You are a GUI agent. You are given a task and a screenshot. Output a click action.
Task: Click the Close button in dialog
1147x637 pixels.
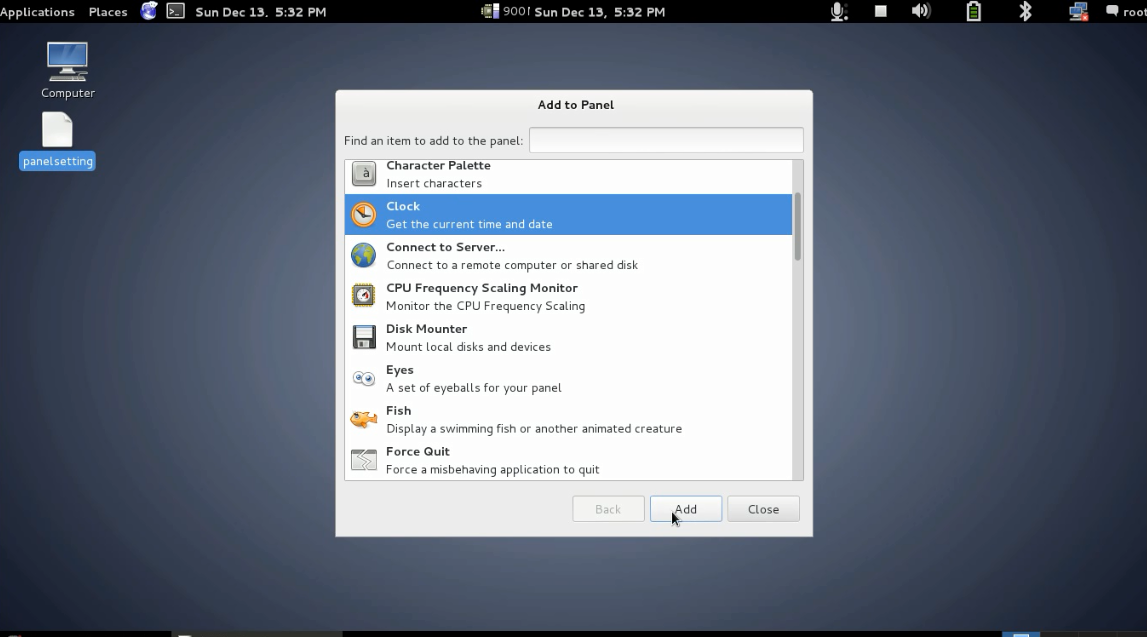pyautogui.click(x=763, y=509)
